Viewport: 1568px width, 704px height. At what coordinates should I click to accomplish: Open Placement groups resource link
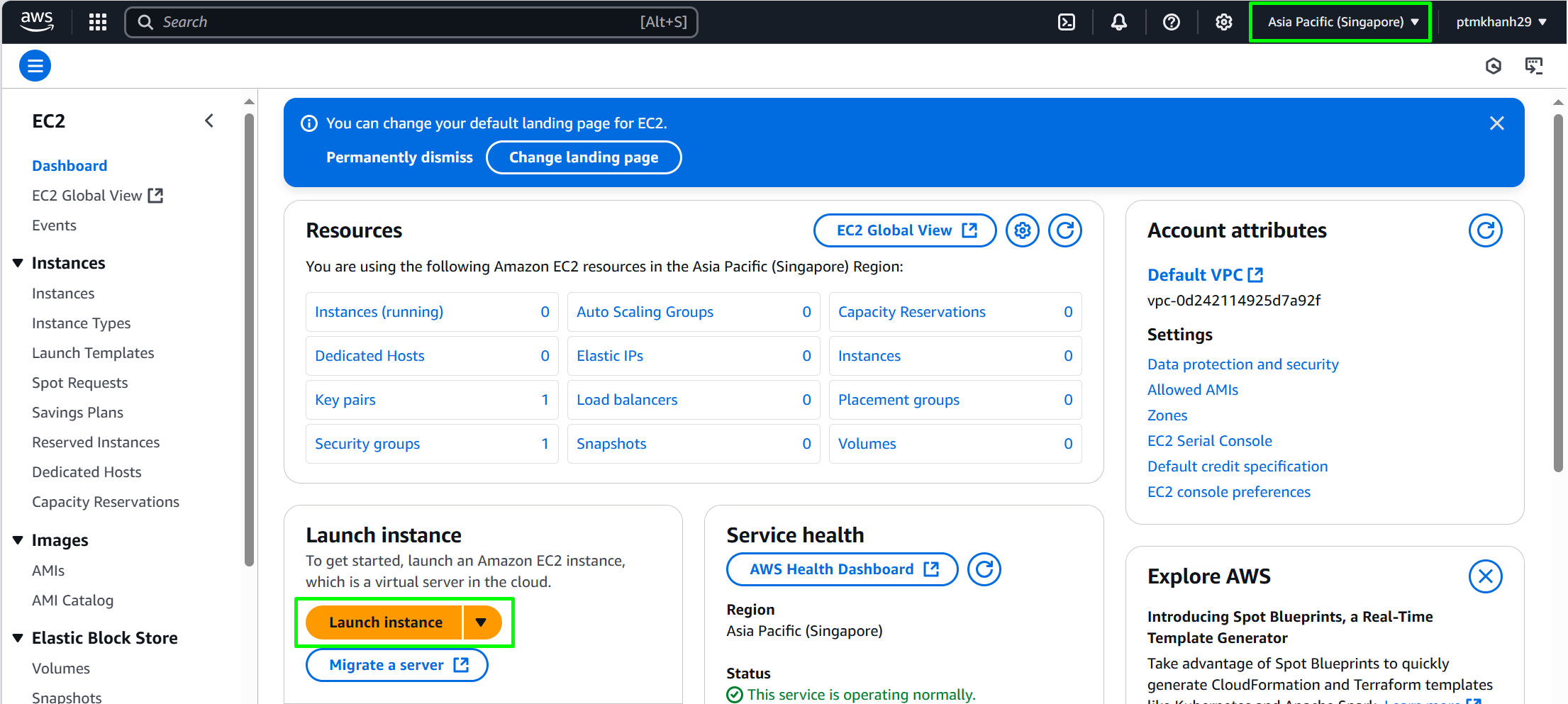(x=899, y=400)
